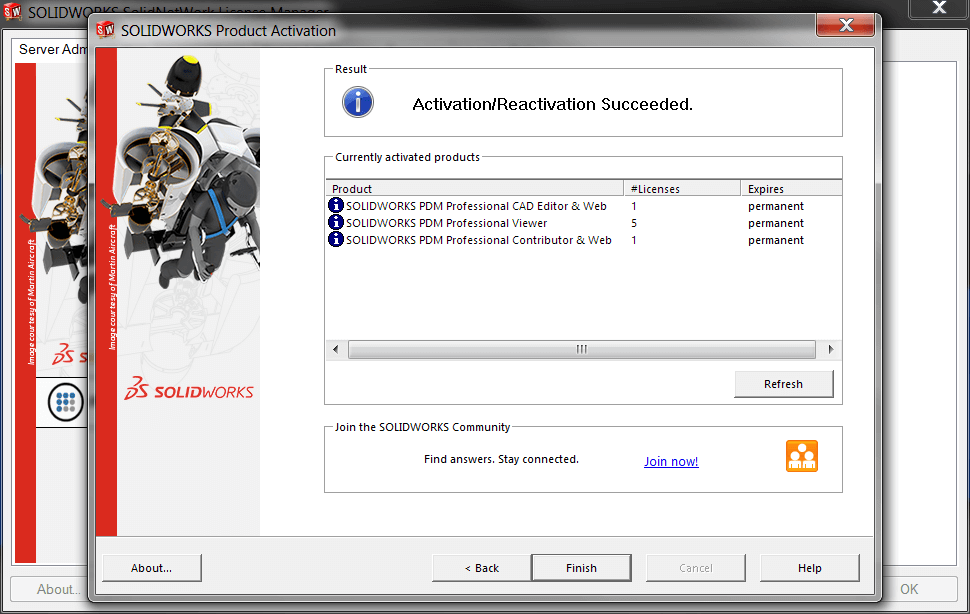Viewport: 970px width, 614px height.
Task: Sort by the Expires column header
Action: pyautogui.click(x=791, y=189)
